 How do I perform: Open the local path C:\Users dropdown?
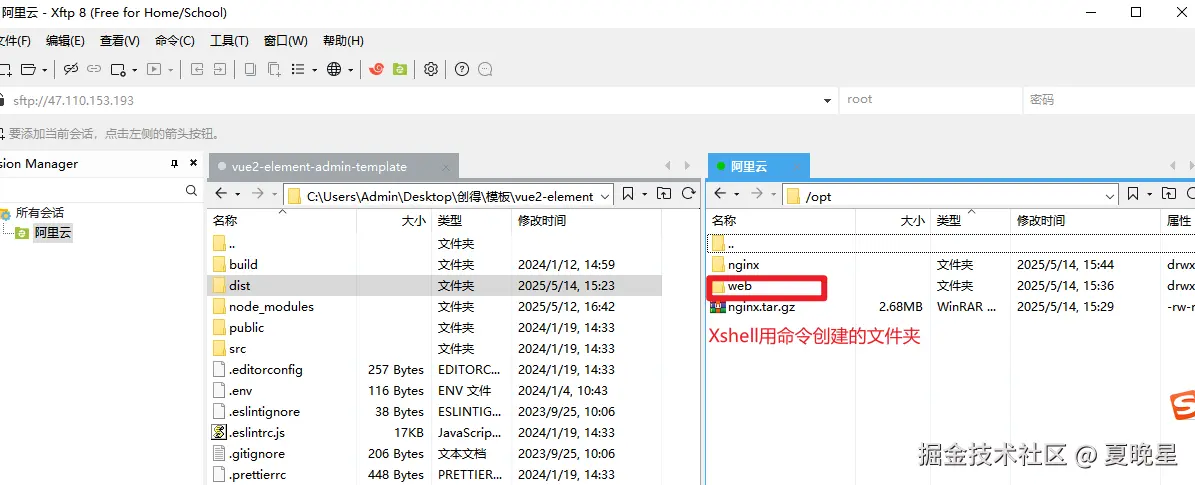pyautogui.click(x=606, y=196)
